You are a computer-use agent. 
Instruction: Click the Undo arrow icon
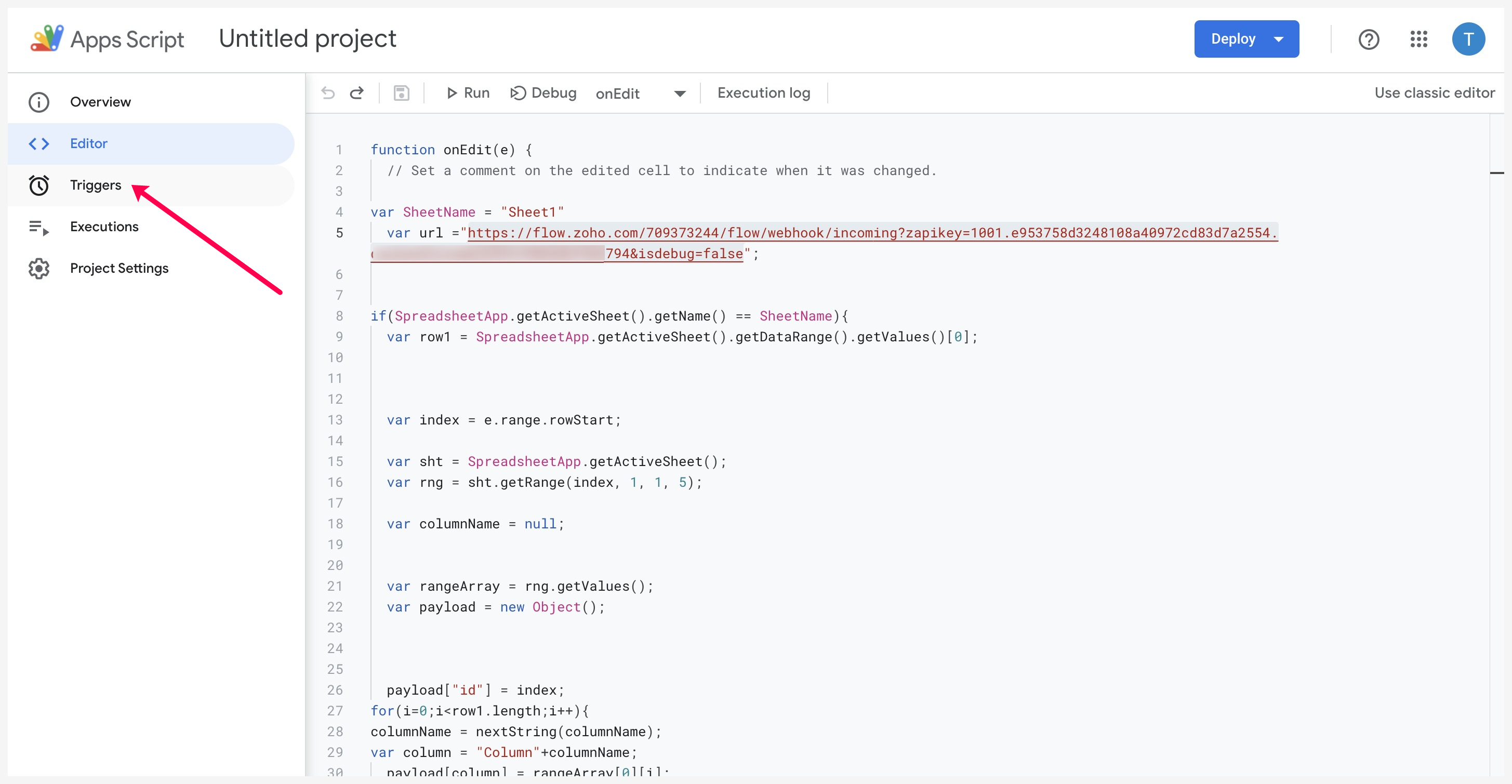tap(328, 92)
